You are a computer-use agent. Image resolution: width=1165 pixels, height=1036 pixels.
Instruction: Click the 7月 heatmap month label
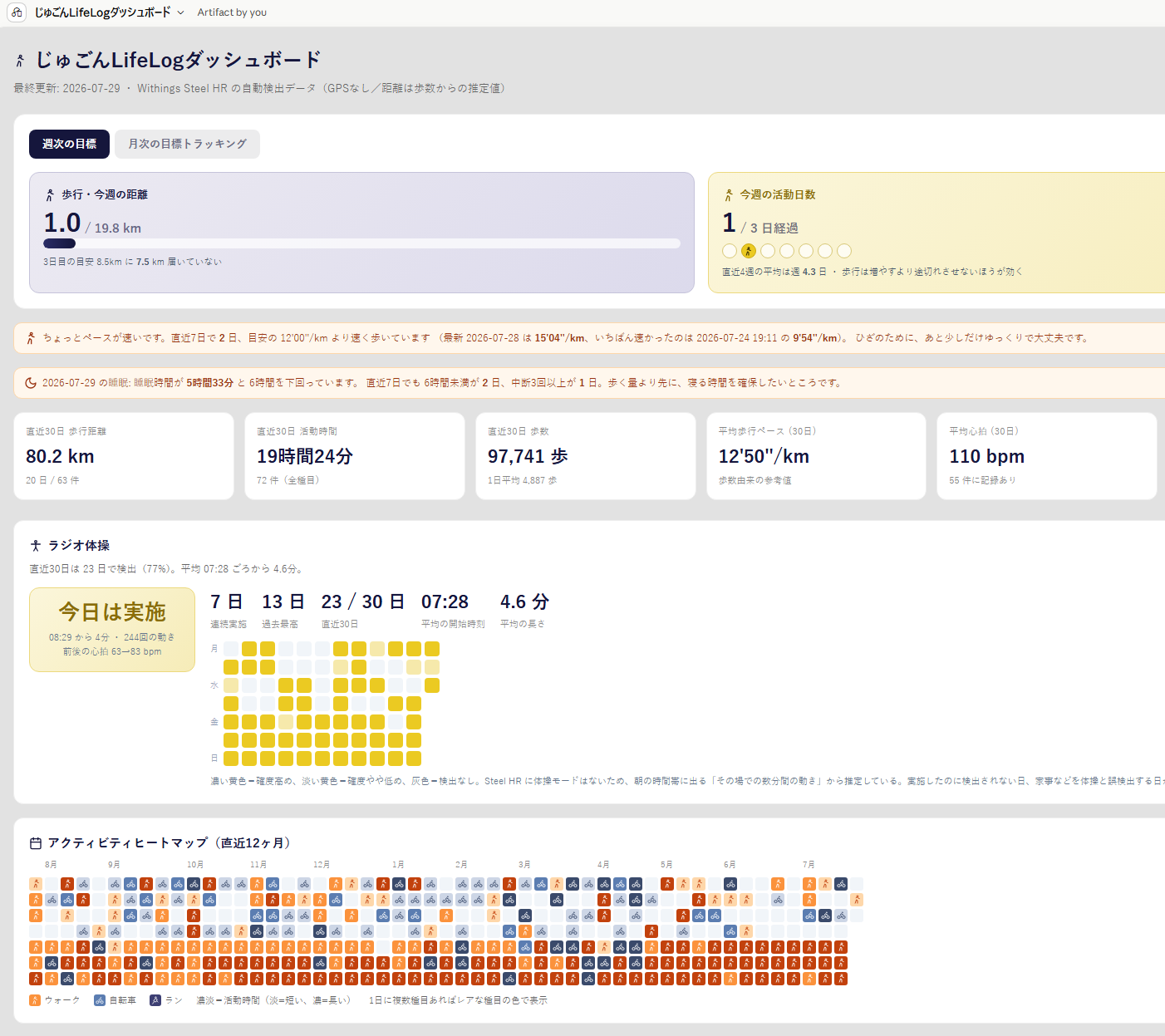click(x=809, y=865)
